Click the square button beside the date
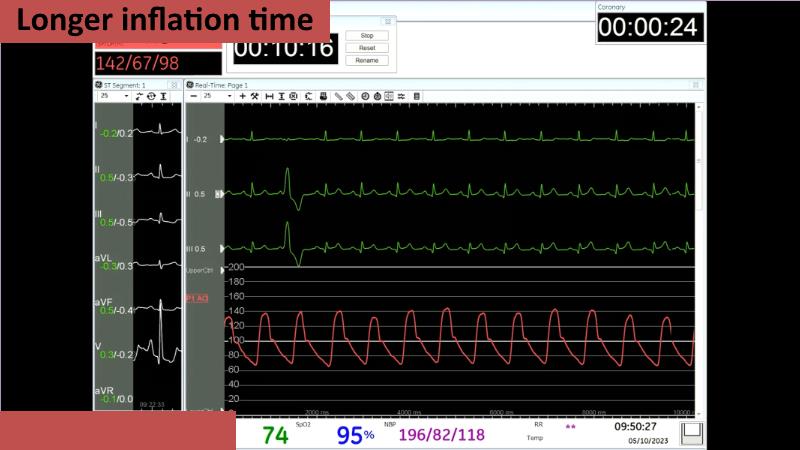 tap(690, 433)
